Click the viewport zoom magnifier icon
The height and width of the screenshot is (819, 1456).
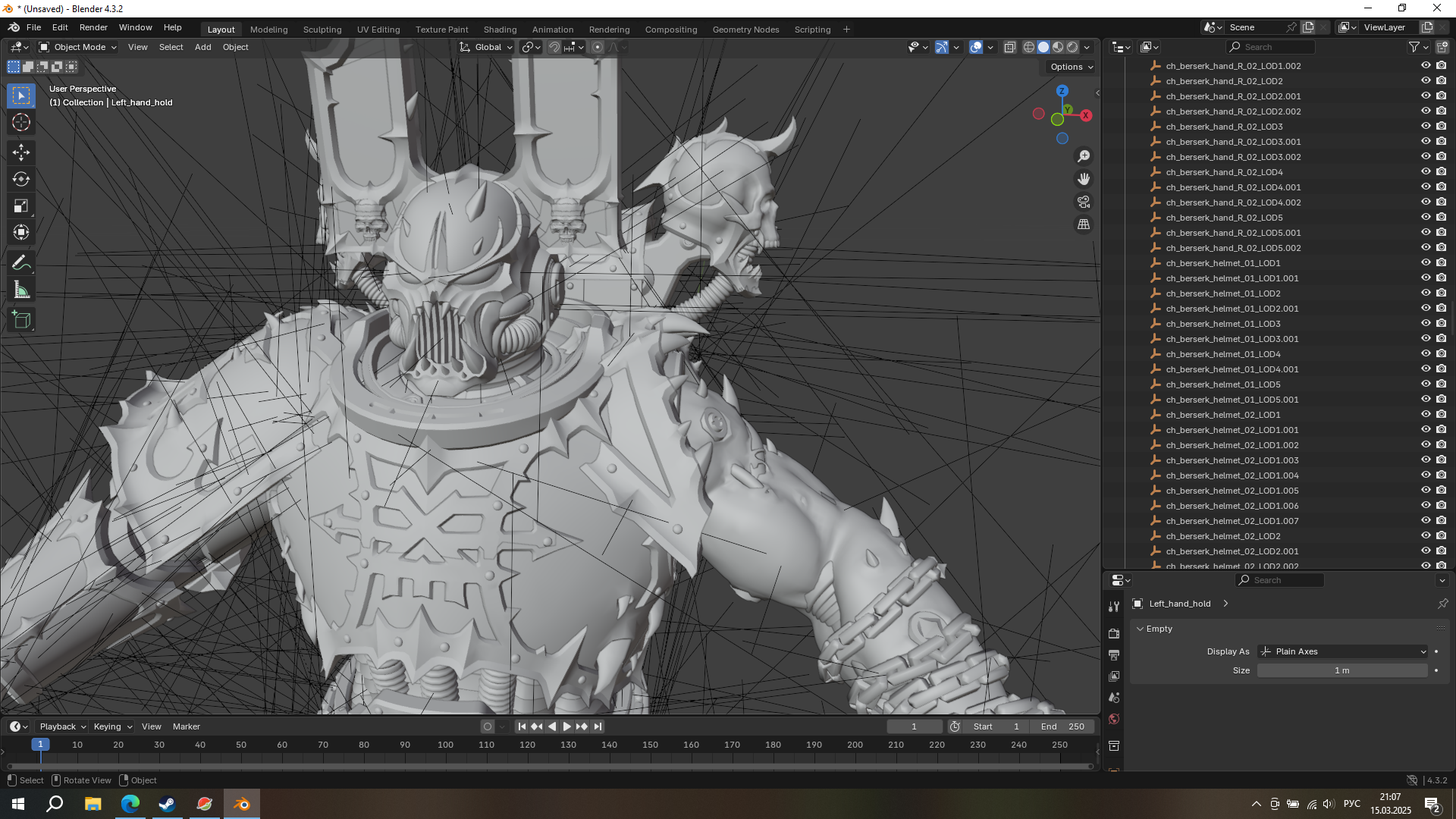tap(1084, 156)
